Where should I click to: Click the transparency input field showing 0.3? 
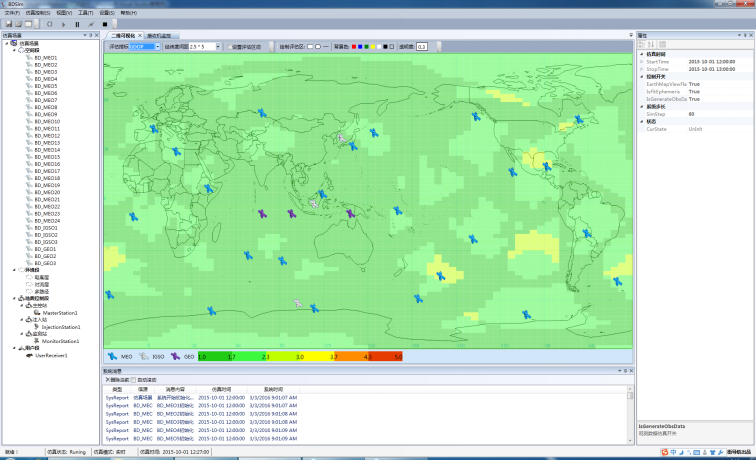pos(422,47)
